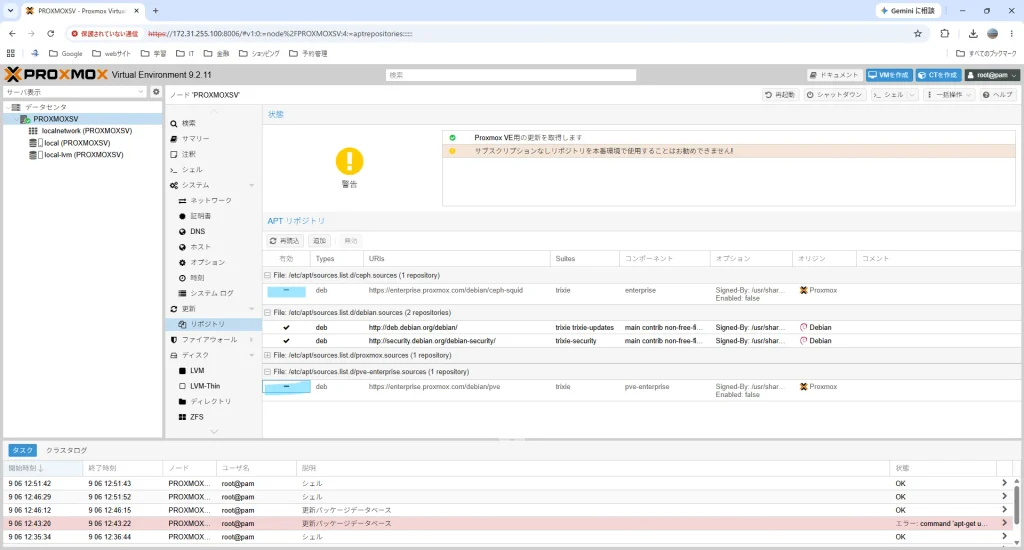Viewport: 1024px width, 550px height.
Task: Click the ファイアウォール shield icon
Action: pos(174,340)
